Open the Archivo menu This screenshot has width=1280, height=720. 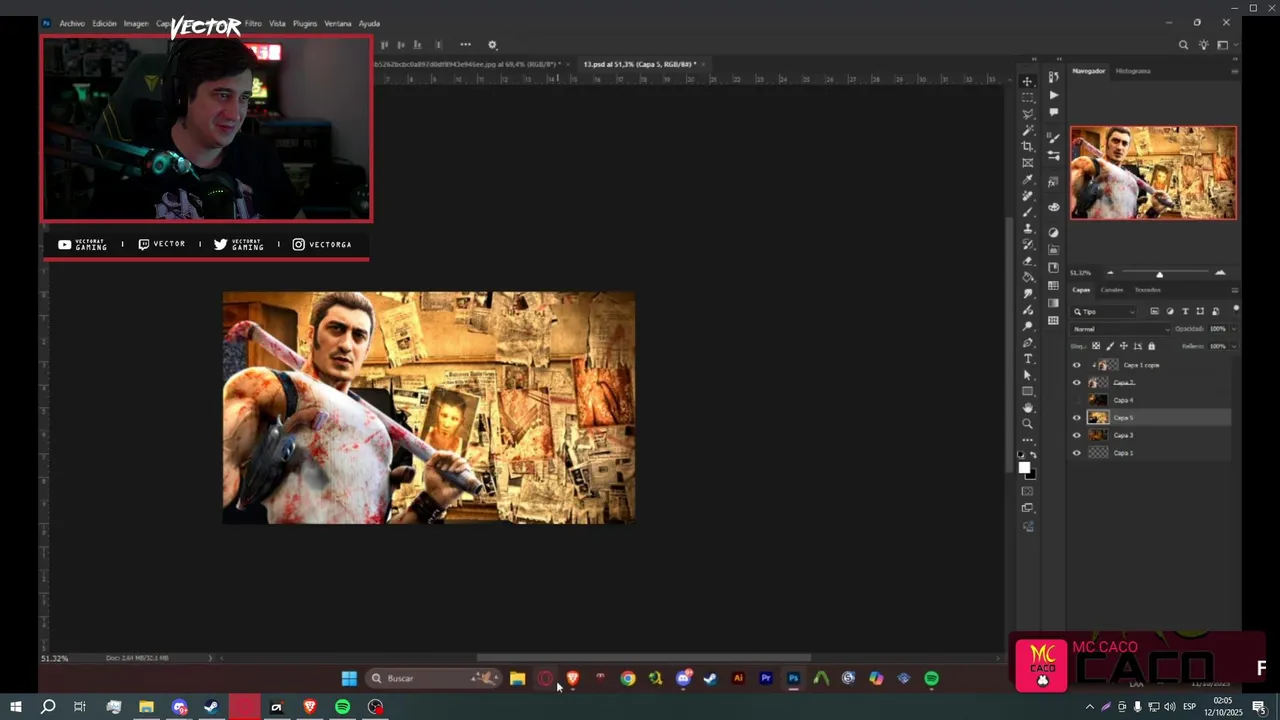tap(72, 23)
